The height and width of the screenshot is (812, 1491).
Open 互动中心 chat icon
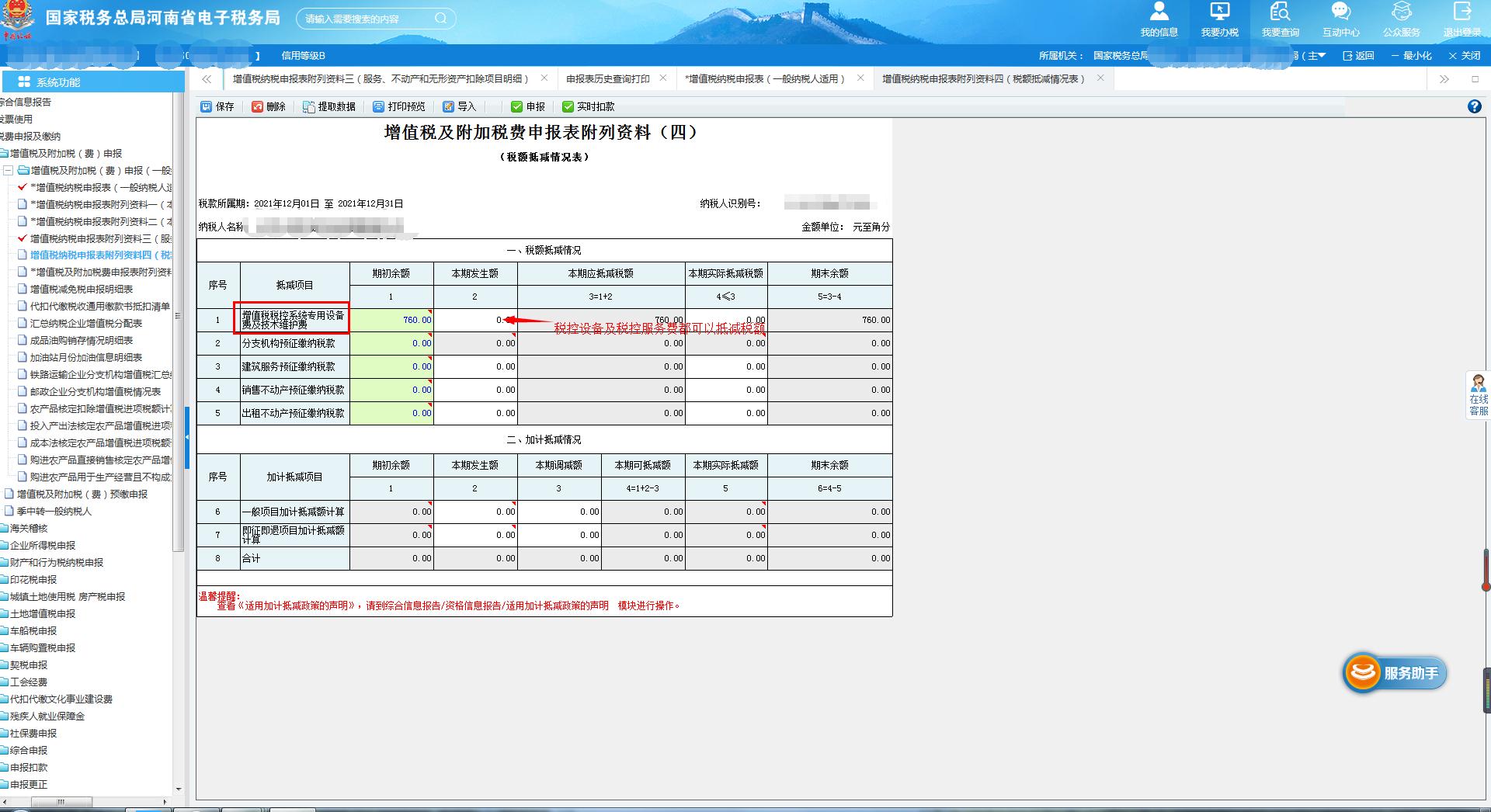pos(1340,12)
